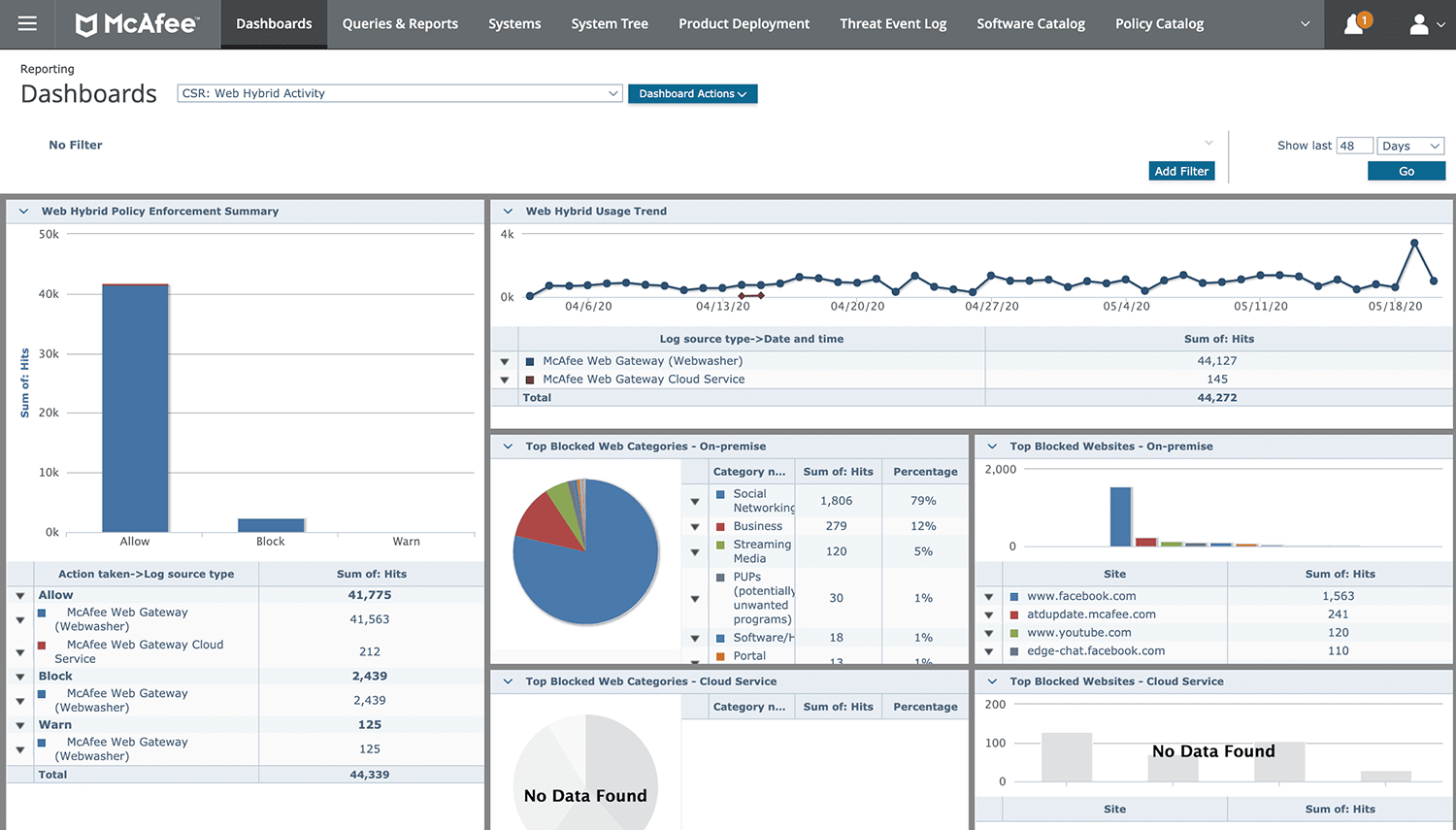Expand the atdupdate.mcafee.com row arrow
This screenshot has width=1456, height=830.
(x=989, y=615)
